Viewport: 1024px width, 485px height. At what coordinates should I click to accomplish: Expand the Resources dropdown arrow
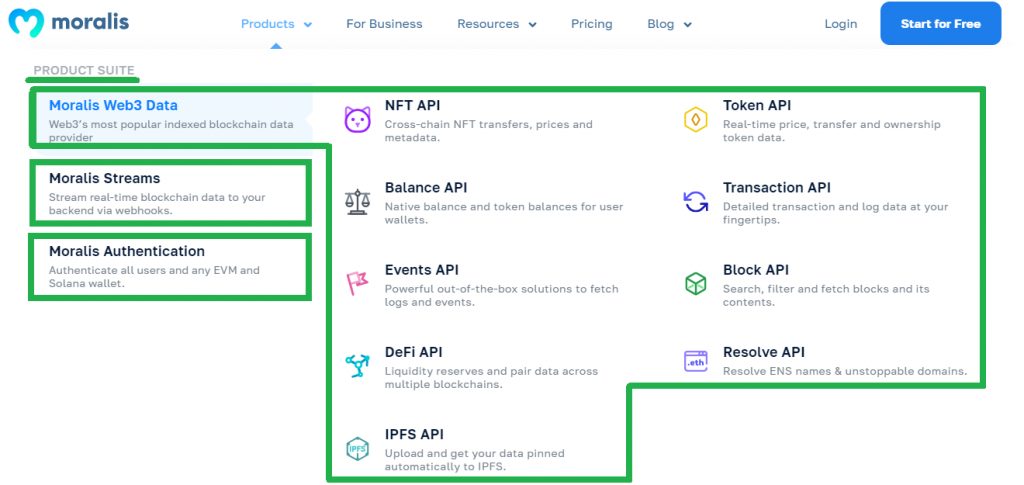(x=532, y=25)
